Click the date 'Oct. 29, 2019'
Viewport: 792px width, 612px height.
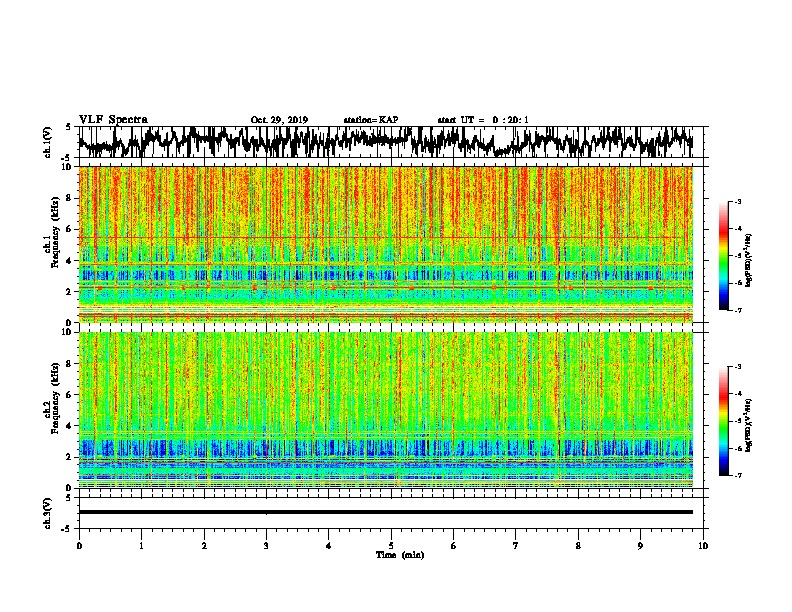(x=279, y=120)
